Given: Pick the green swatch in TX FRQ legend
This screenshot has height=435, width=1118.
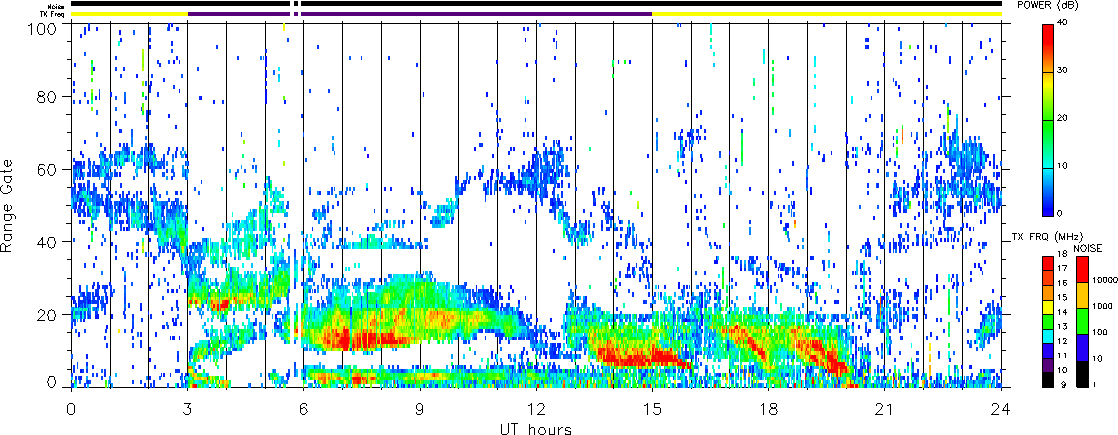Looking at the screenshot, I should [x=1047, y=322].
